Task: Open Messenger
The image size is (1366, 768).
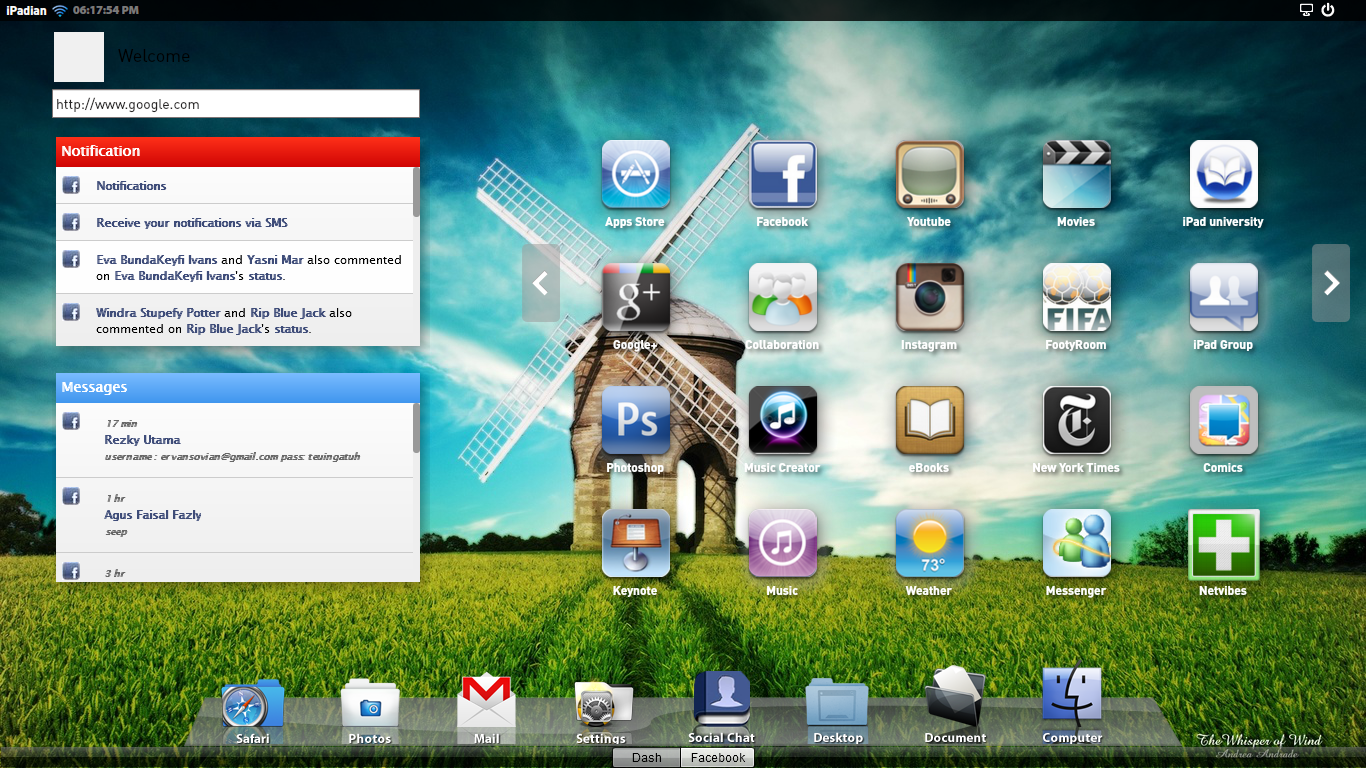Action: [x=1076, y=543]
